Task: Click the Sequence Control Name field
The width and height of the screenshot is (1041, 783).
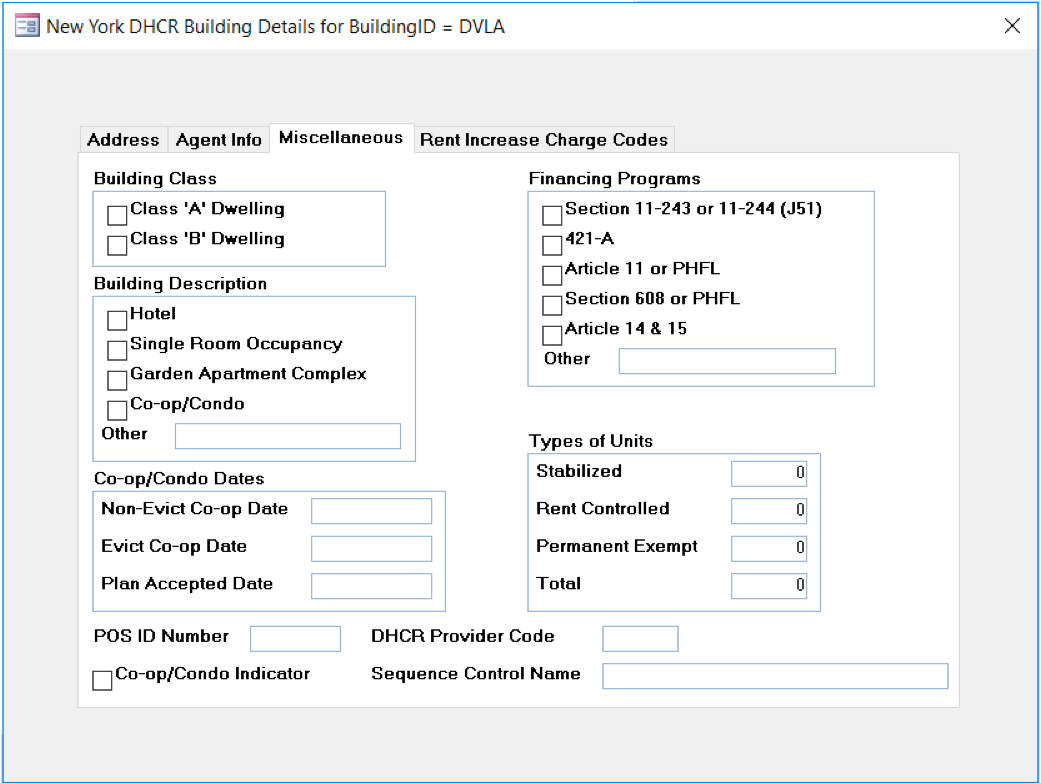Action: pyautogui.click(x=775, y=676)
